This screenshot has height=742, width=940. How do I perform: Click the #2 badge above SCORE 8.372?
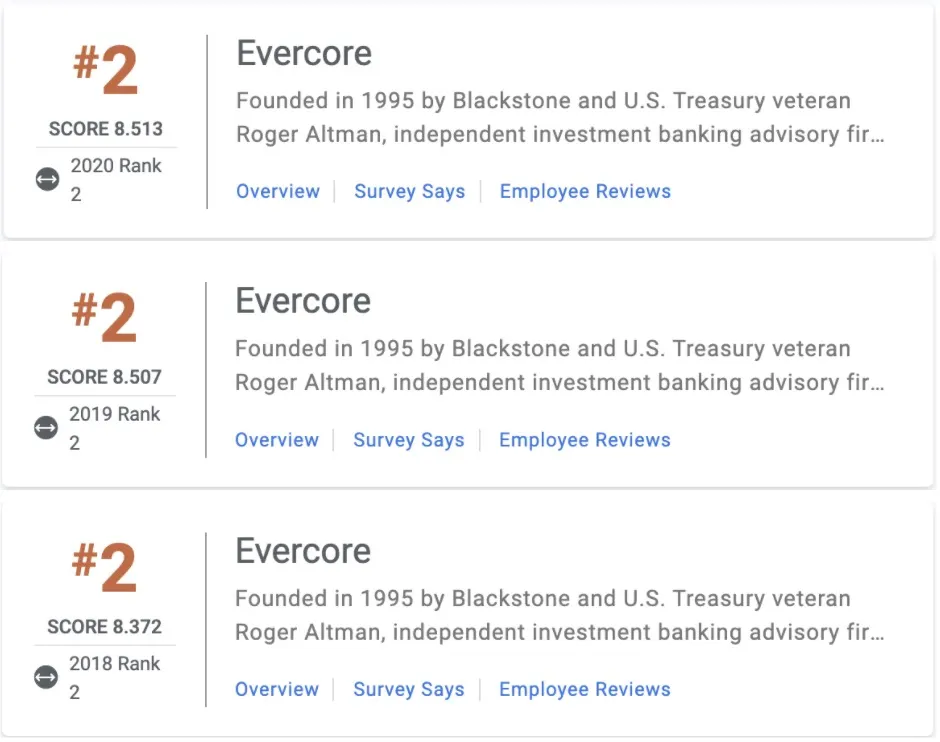(104, 568)
